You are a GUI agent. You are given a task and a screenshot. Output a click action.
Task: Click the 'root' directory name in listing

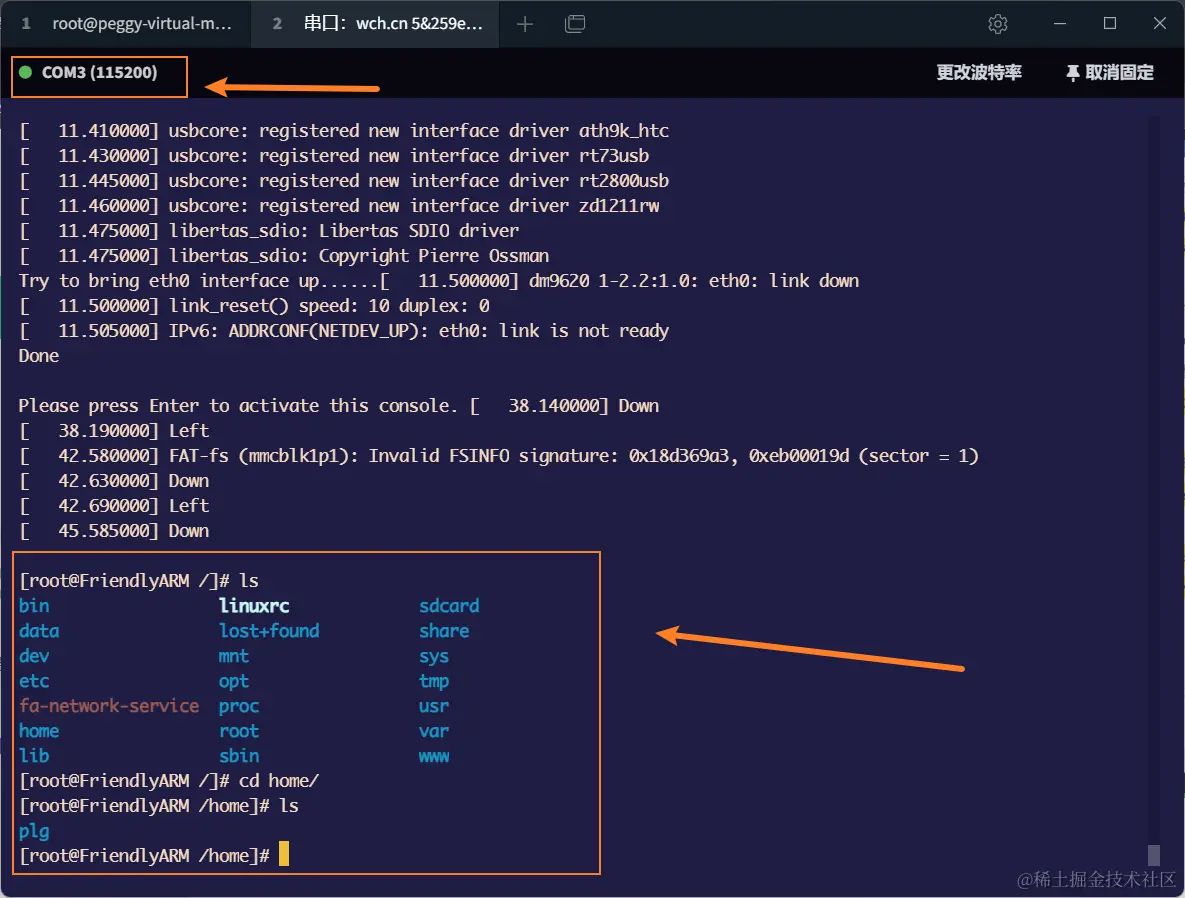pyautogui.click(x=239, y=730)
